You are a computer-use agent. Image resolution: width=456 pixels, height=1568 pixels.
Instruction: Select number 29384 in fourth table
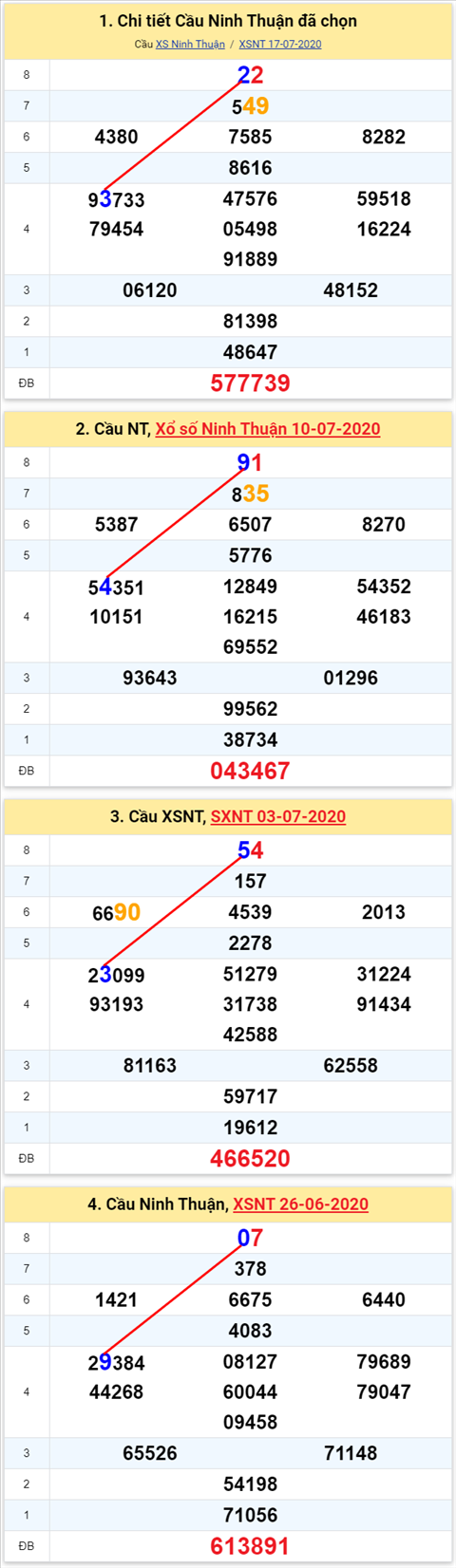[116, 1363]
